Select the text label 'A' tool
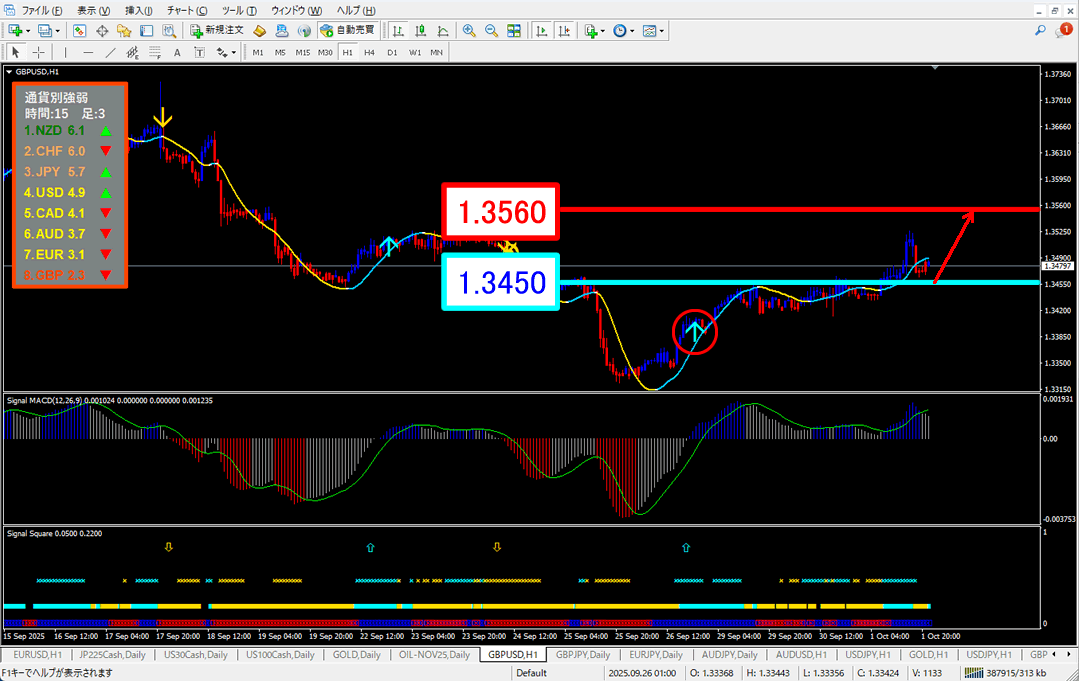1080x681 pixels. point(177,52)
